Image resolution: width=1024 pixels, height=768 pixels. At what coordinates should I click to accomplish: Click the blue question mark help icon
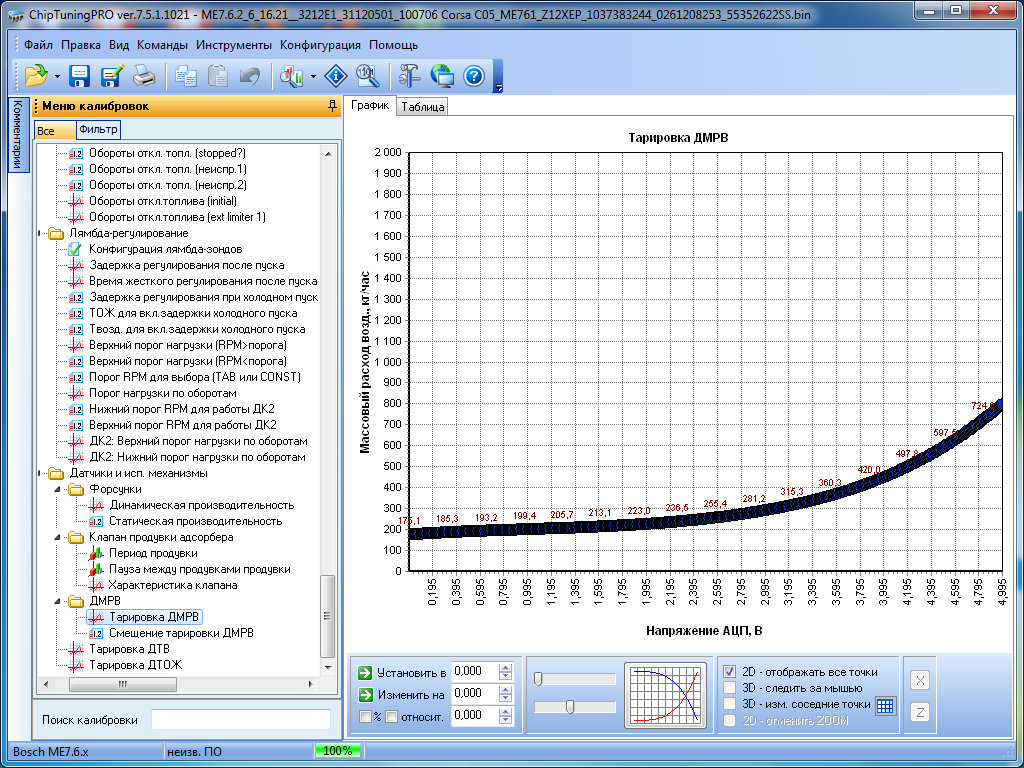pyautogui.click(x=474, y=75)
